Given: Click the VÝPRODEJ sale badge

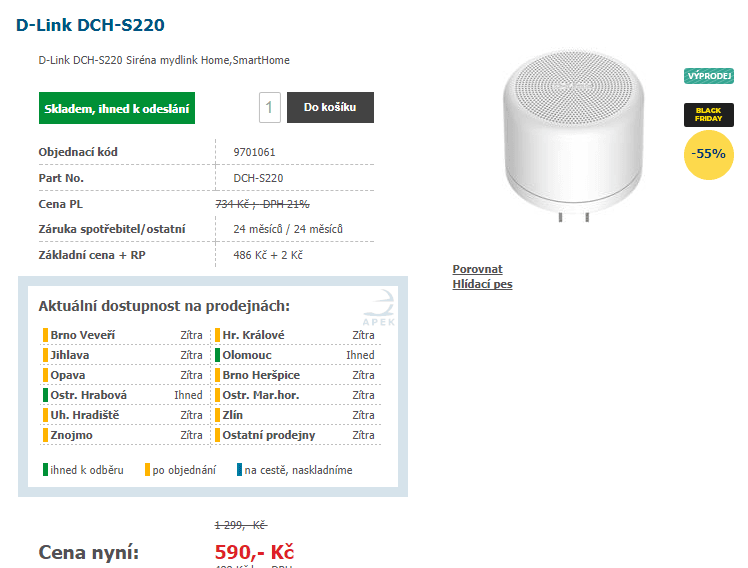Looking at the screenshot, I should (x=708, y=76).
